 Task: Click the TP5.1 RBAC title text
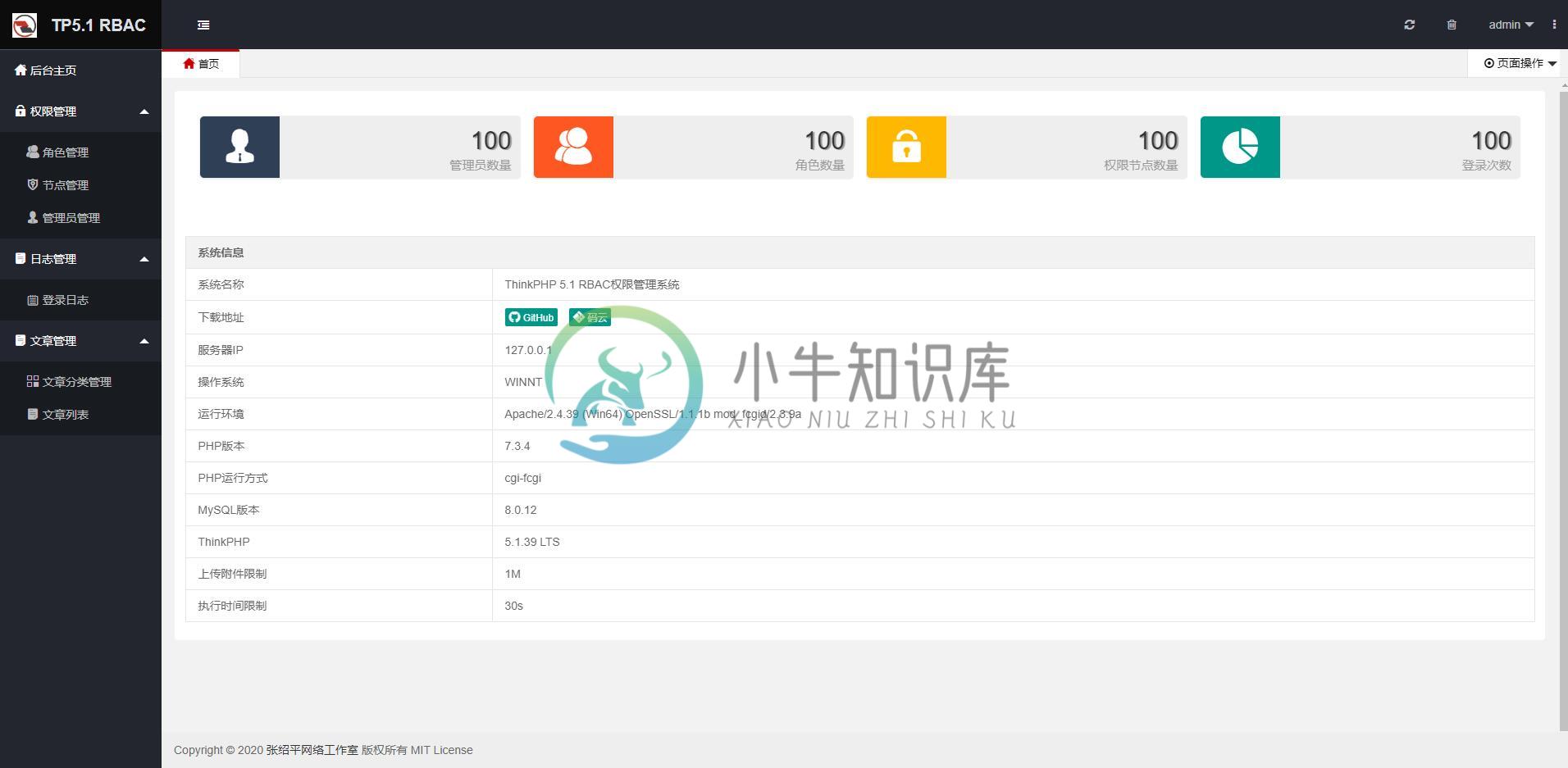click(98, 25)
